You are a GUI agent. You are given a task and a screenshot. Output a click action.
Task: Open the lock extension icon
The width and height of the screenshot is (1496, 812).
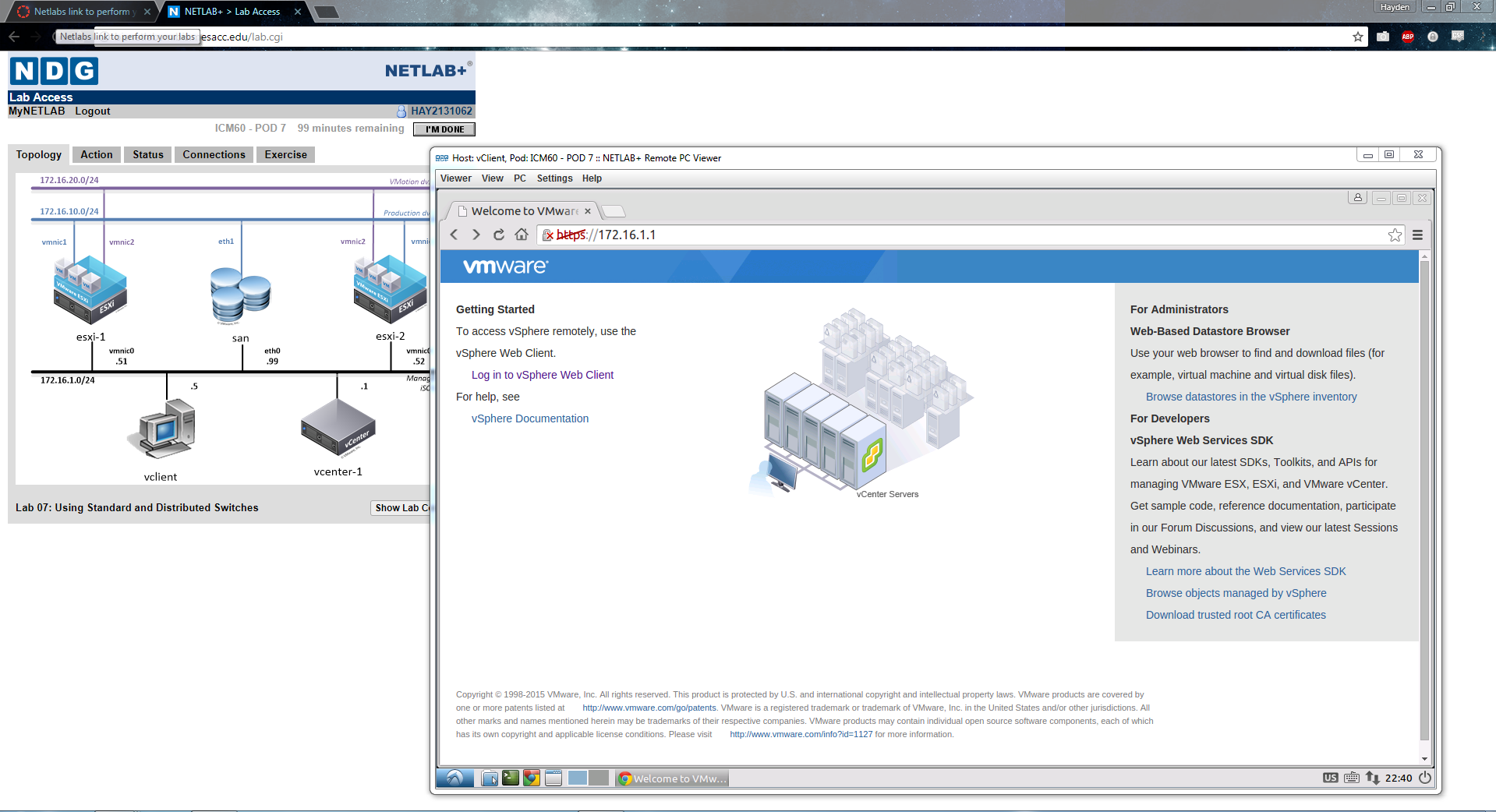[1433, 37]
